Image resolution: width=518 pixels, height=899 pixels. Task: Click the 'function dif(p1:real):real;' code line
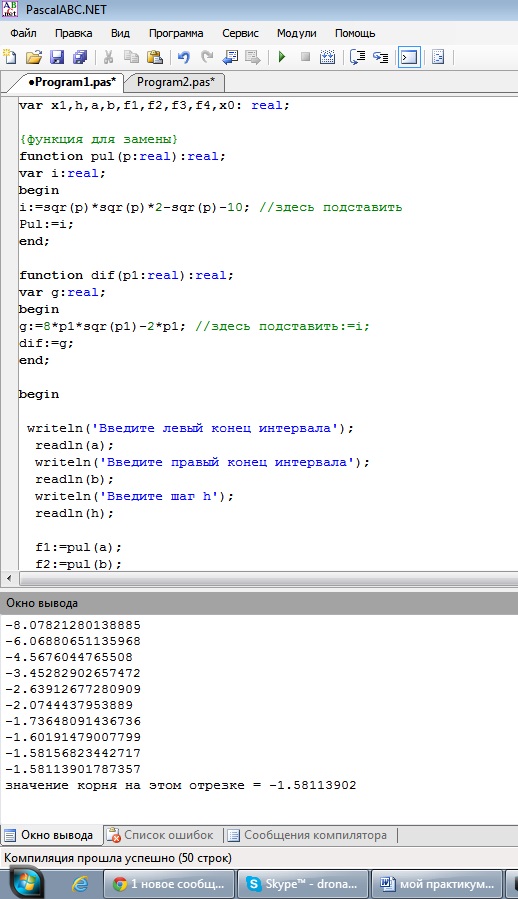[126, 275]
